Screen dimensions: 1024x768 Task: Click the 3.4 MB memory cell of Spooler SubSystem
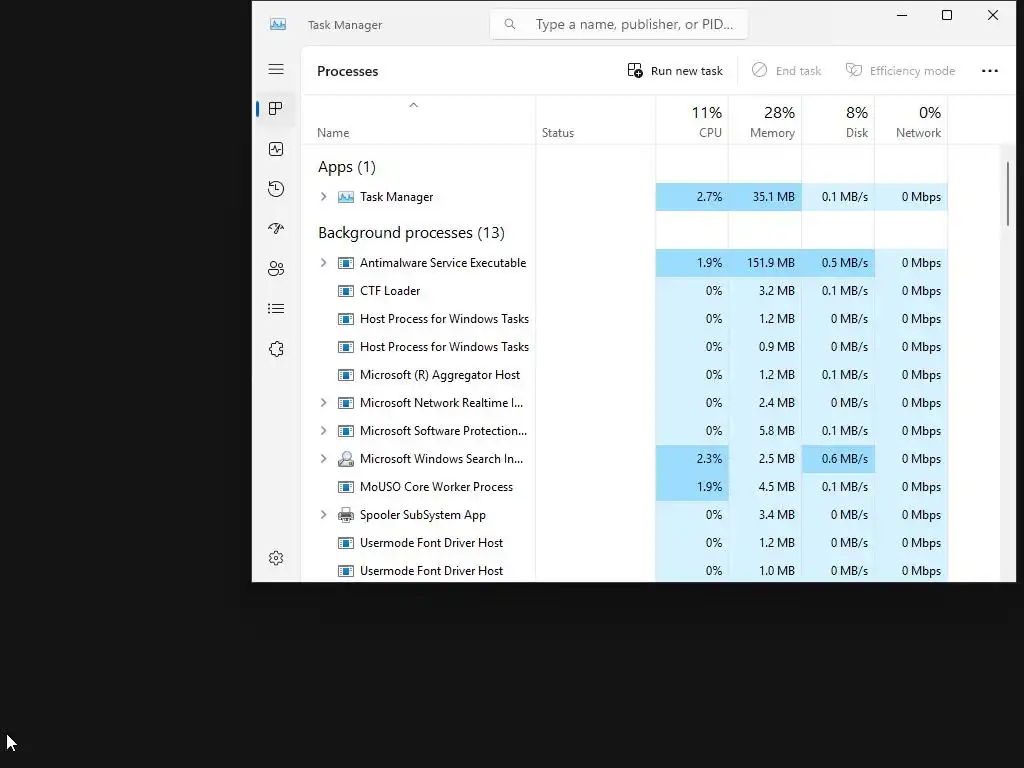click(x=765, y=515)
